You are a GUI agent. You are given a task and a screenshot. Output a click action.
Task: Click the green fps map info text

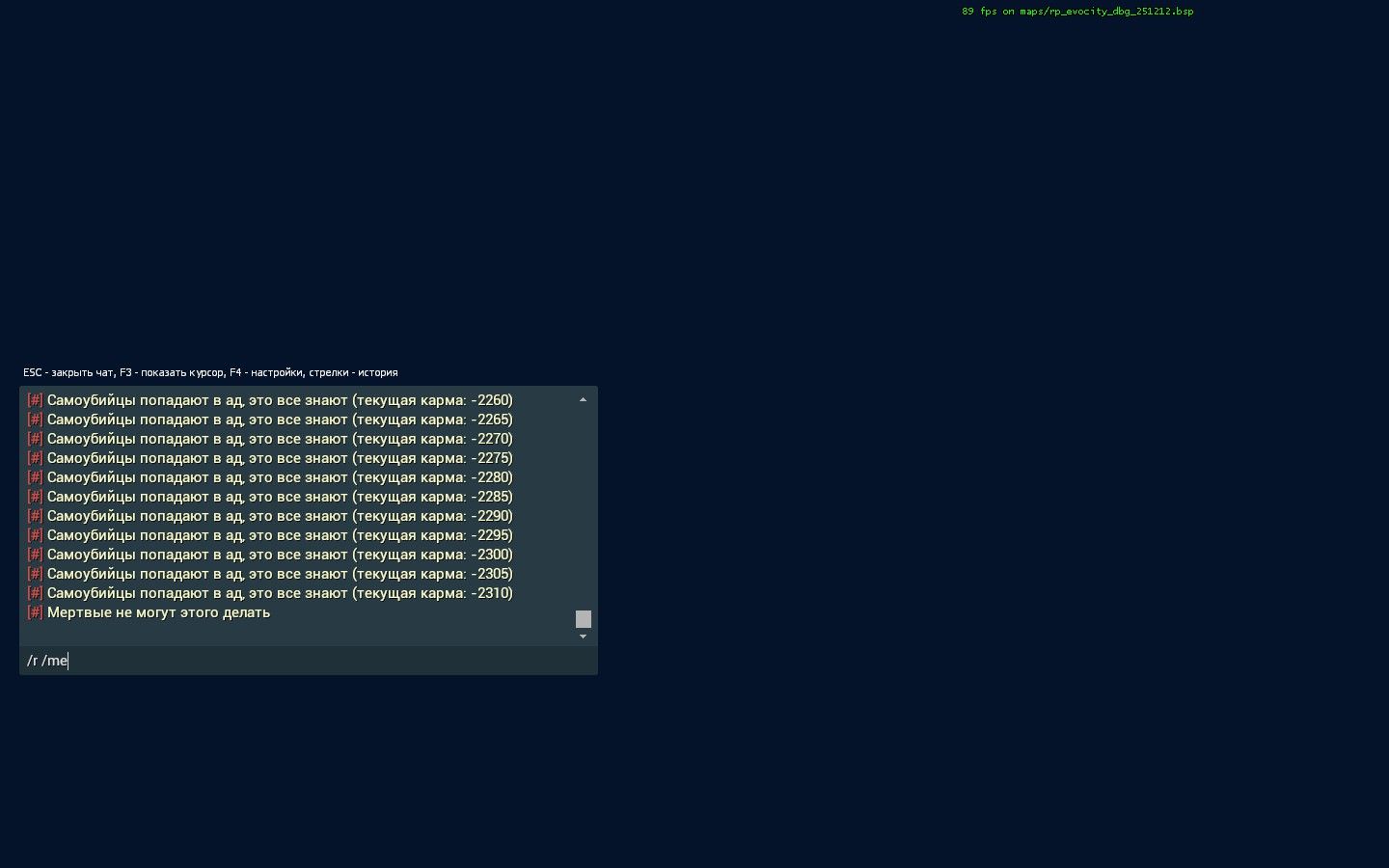1077,12
